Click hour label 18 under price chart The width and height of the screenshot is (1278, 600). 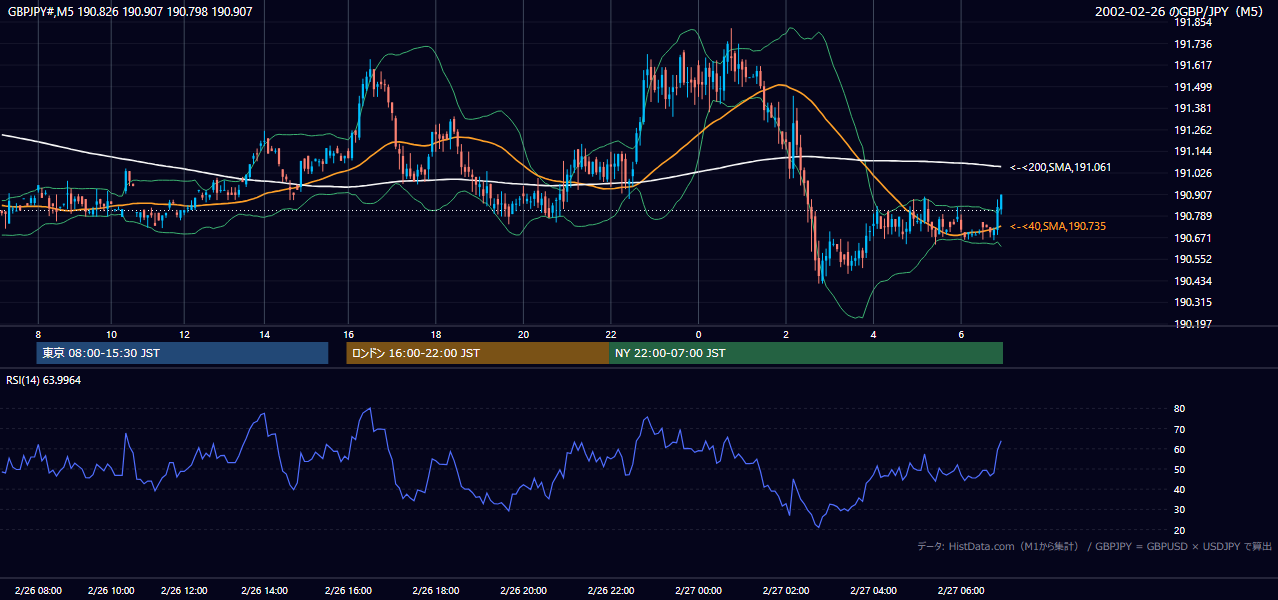(436, 334)
